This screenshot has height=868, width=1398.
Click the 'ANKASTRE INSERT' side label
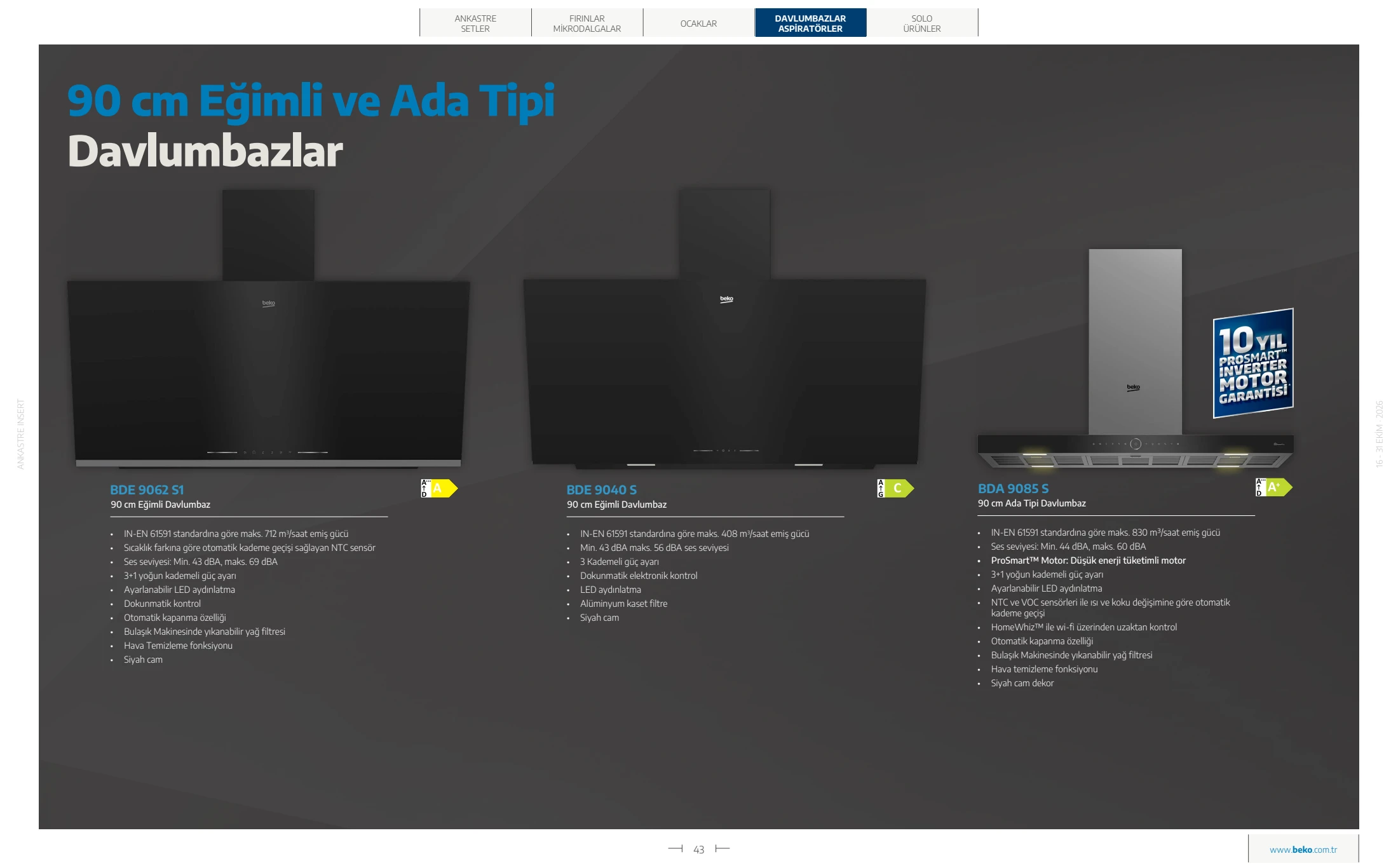(x=20, y=434)
